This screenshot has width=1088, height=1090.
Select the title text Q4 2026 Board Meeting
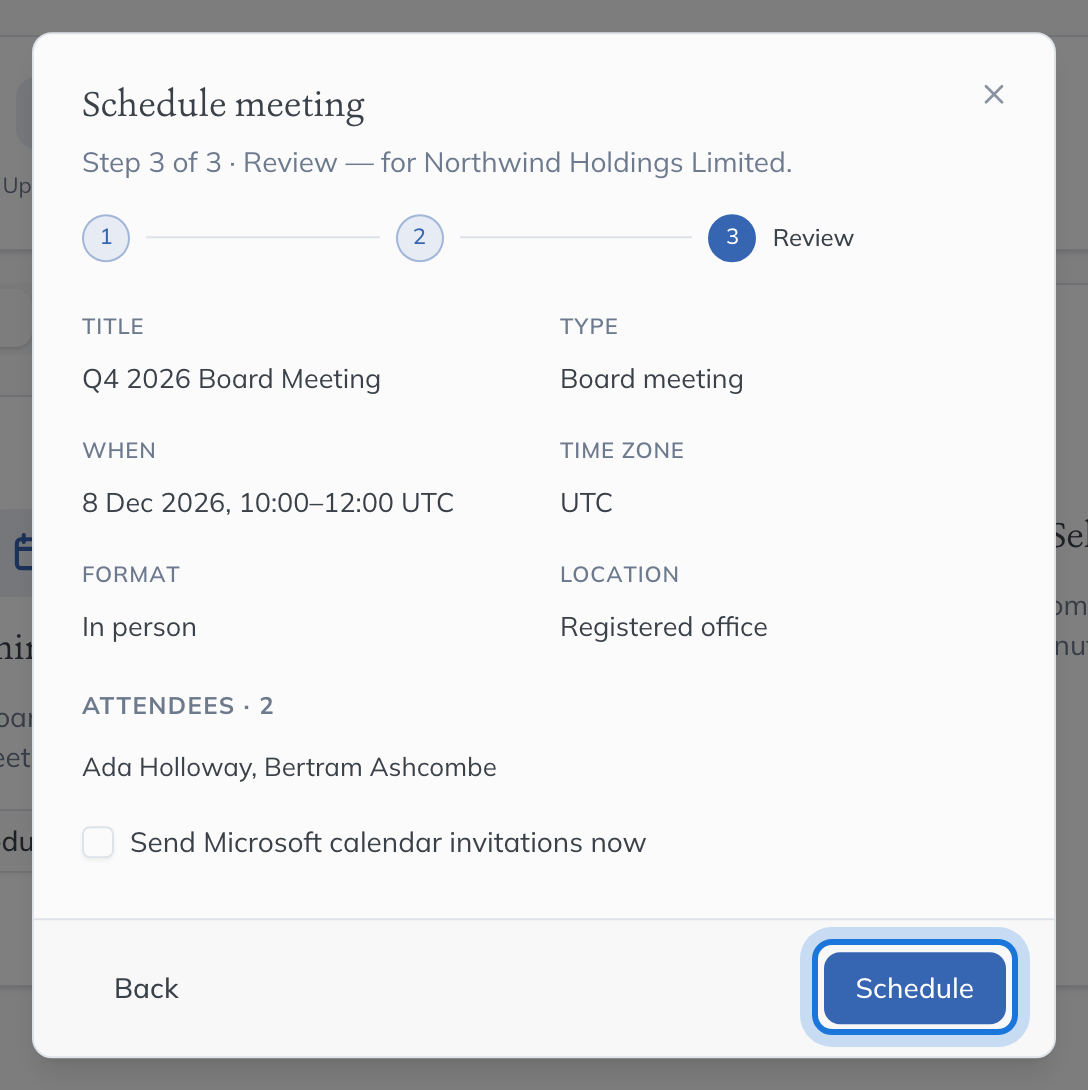232,380
